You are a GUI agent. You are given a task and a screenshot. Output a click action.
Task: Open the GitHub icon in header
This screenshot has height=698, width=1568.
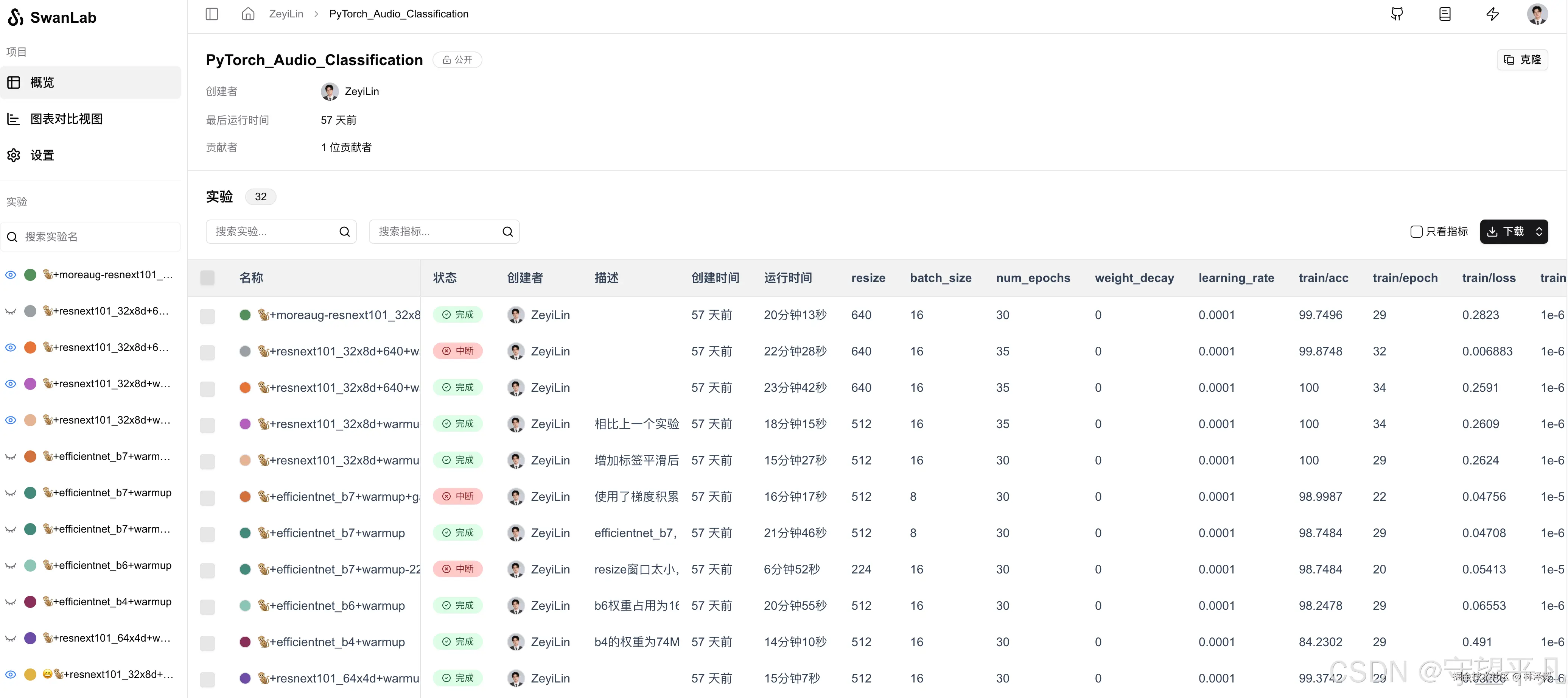pos(1397,14)
